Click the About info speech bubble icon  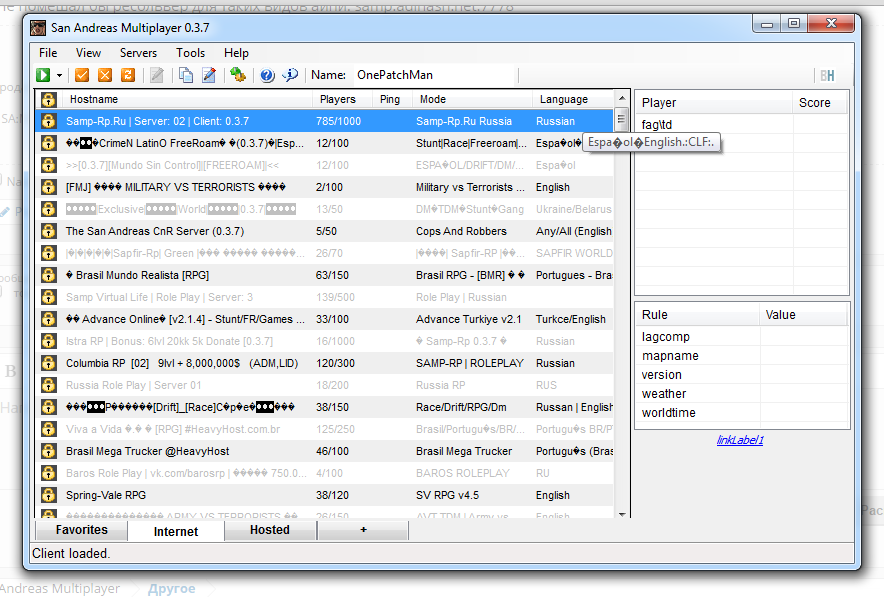click(290, 75)
